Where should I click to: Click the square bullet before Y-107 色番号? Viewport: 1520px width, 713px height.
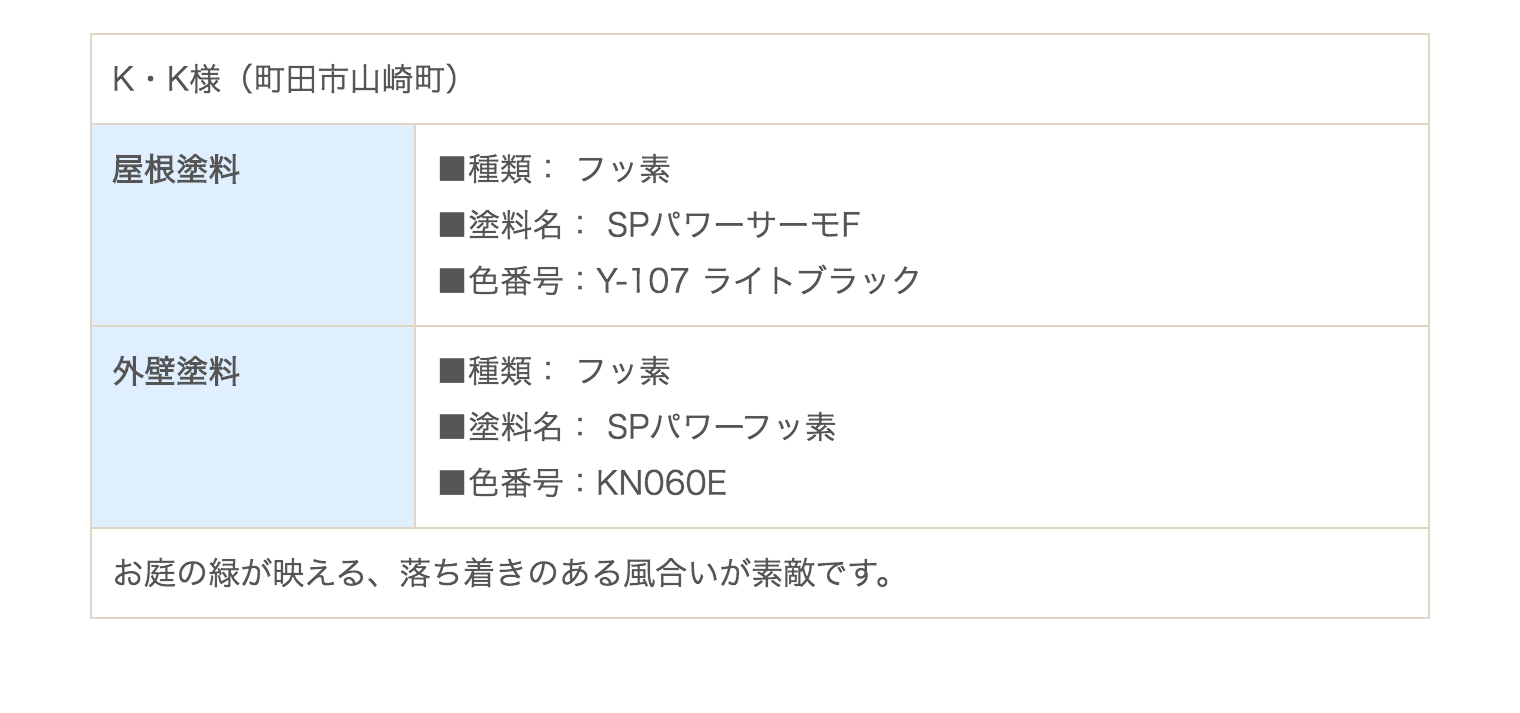tap(453, 281)
